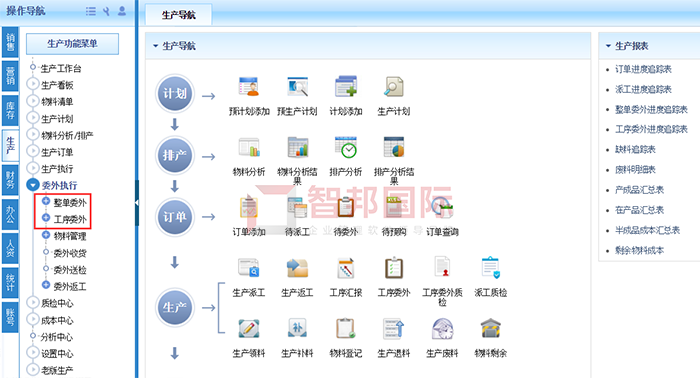
Task: Expand the 生产执行 tree node
Action: tap(33, 168)
